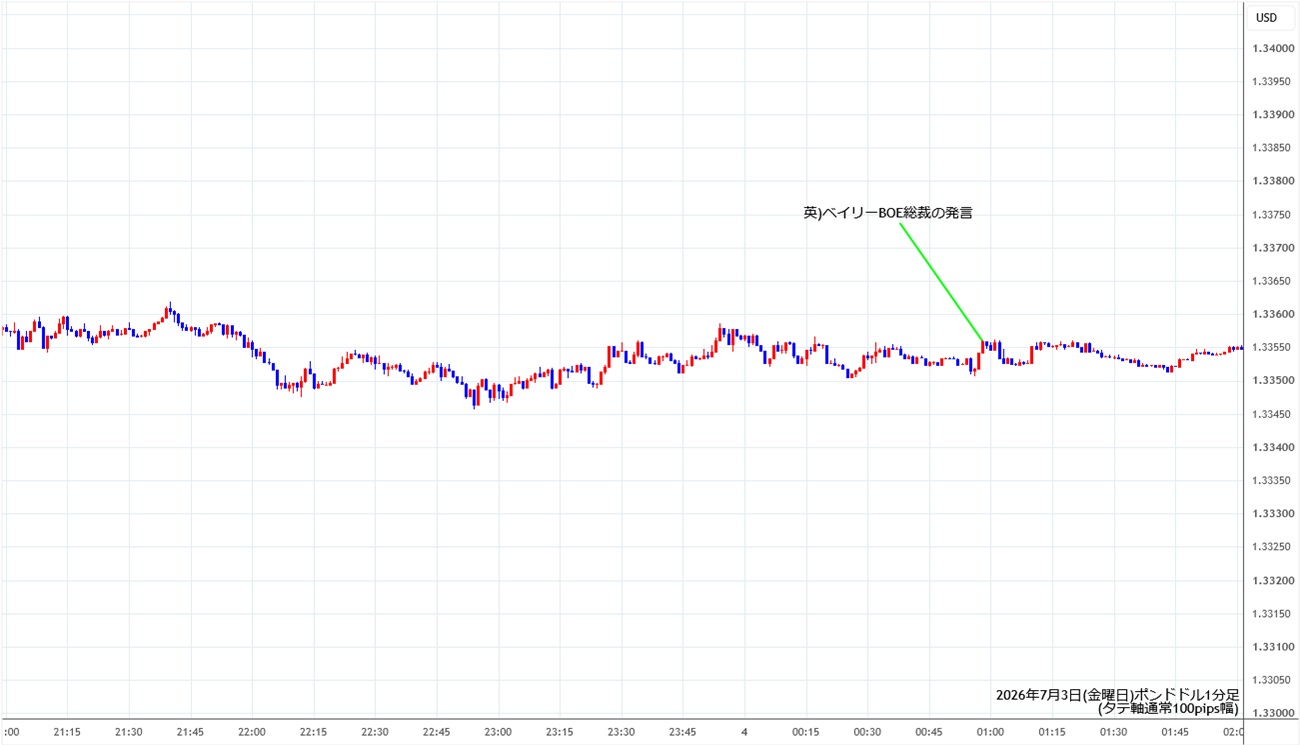Image resolution: width=1300 pixels, height=745 pixels.
Task: Click the 23:00 time axis label
Action: click(x=498, y=732)
